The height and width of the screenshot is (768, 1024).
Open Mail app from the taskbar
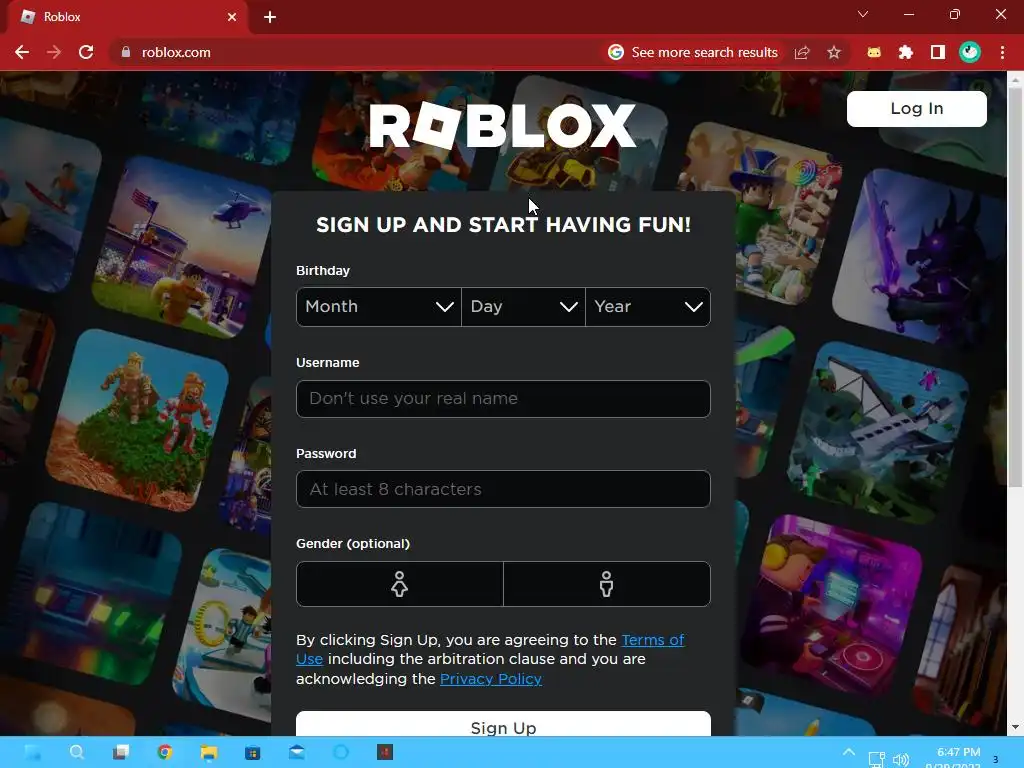pyautogui.click(x=296, y=752)
